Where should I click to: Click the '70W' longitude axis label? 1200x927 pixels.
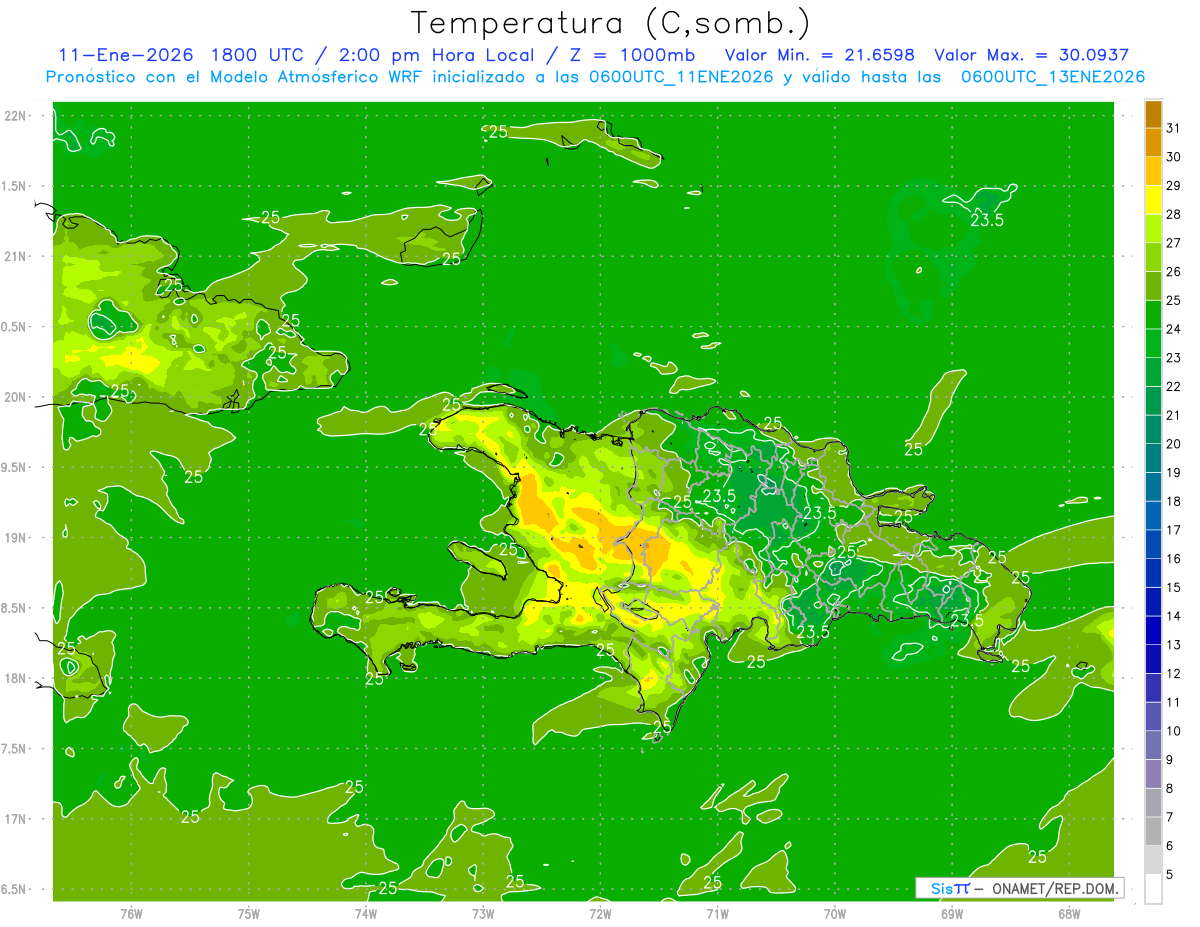pyautogui.click(x=834, y=914)
